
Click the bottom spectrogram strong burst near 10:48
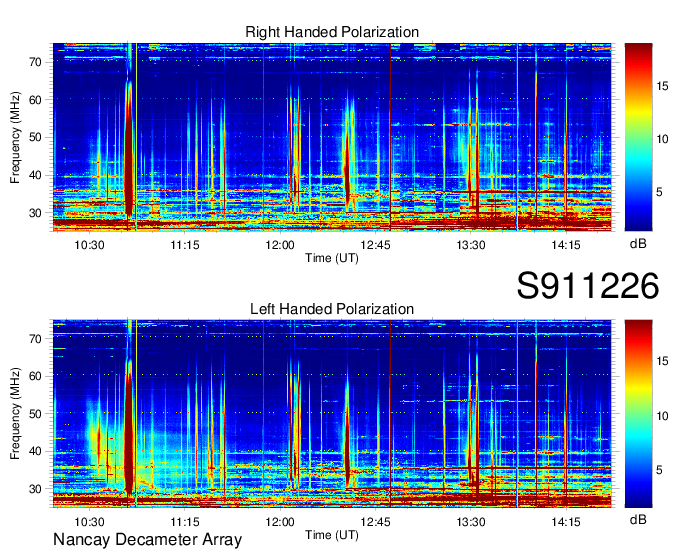[x=129, y=427]
